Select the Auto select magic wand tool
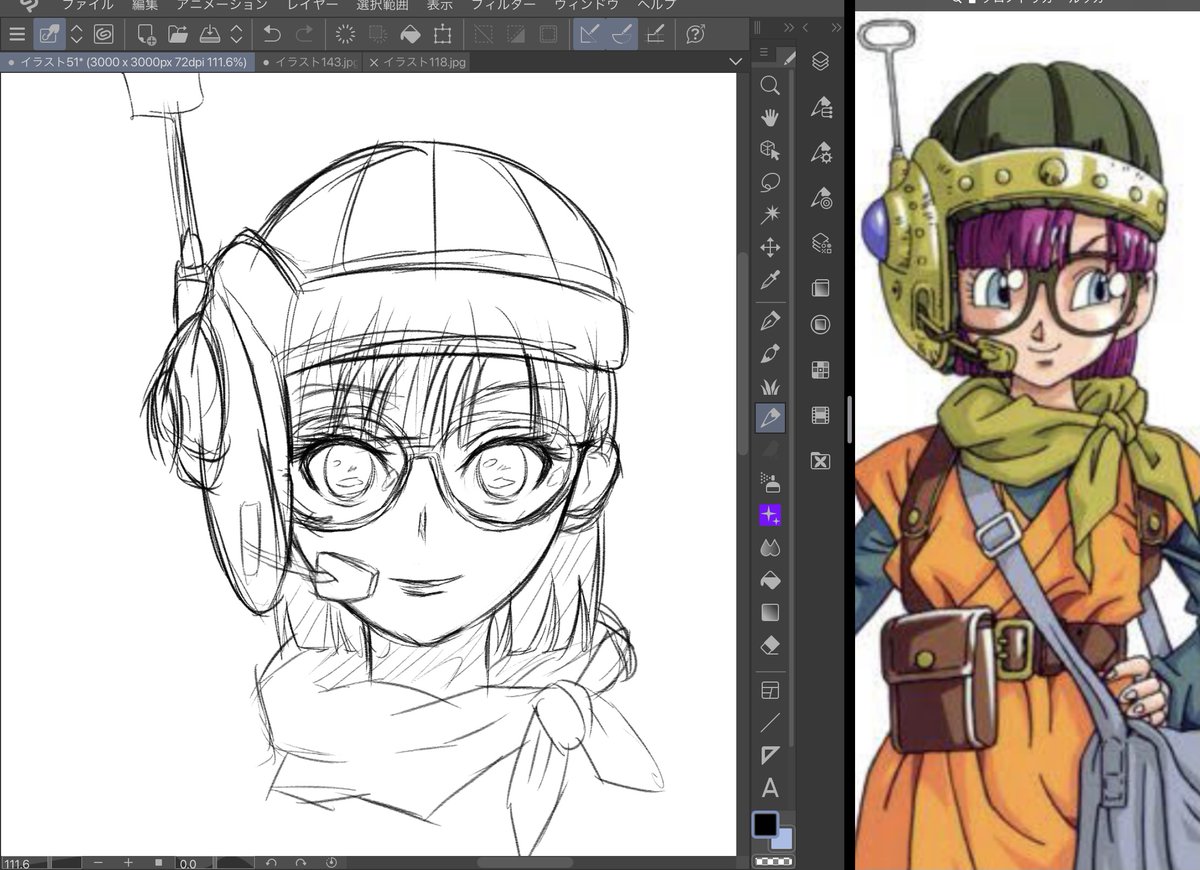Viewport: 1200px width, 870px height. coord(770,215)
